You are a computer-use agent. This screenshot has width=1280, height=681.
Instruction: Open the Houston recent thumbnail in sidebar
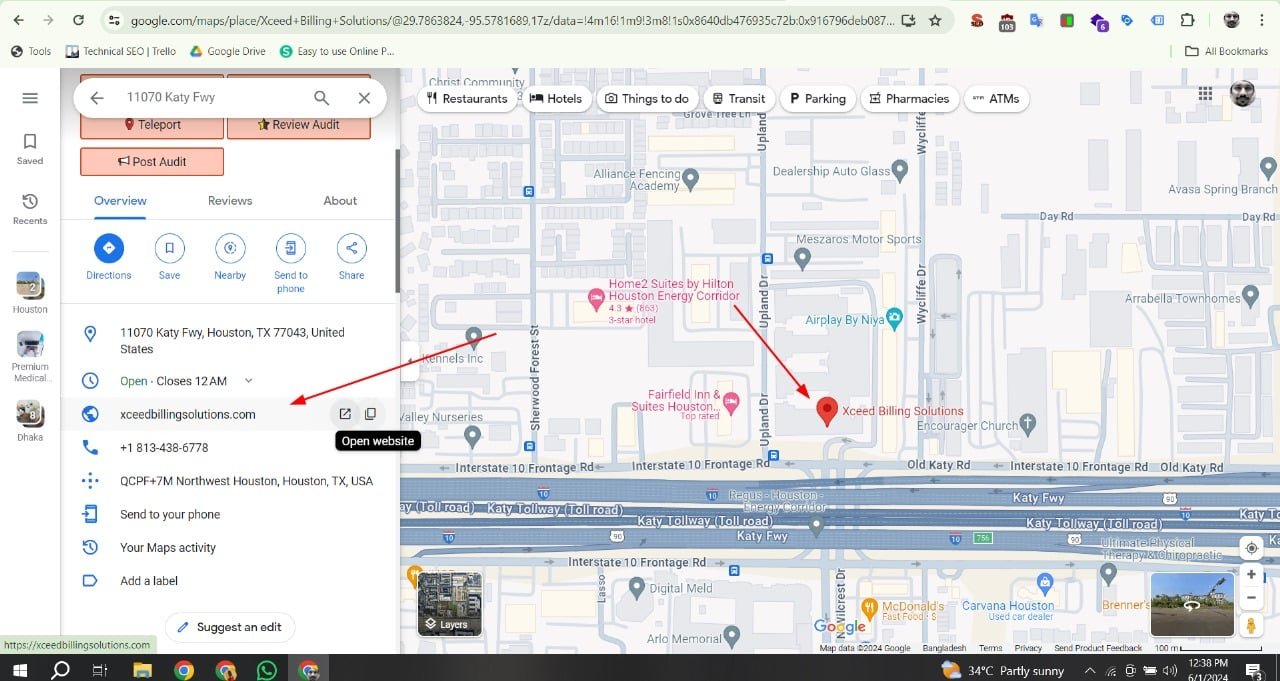(x=30, y=292)
